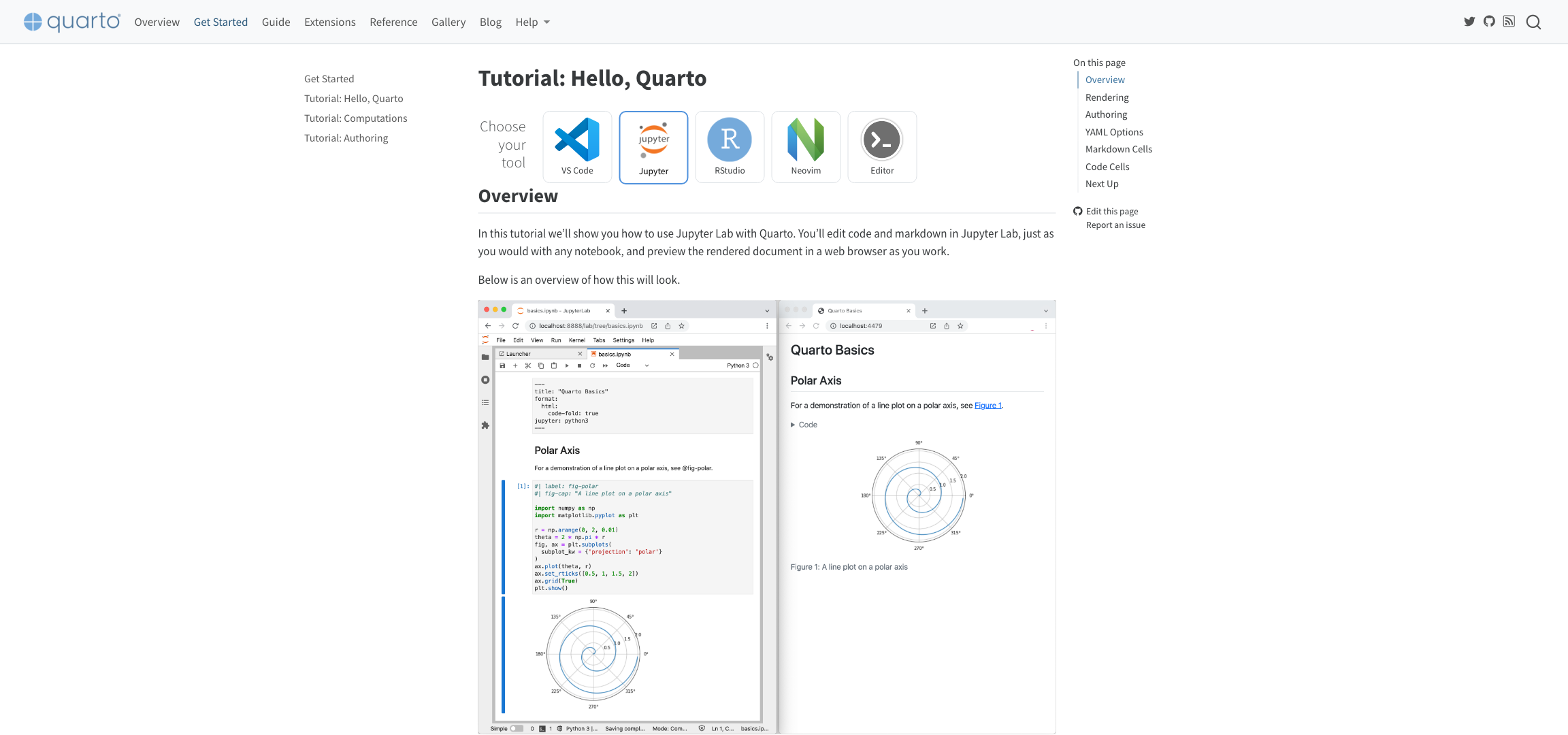Open the Blog navbar item
Image resolution: width=1568 pixels, height=735 pixels.
(x=490, y=22)
